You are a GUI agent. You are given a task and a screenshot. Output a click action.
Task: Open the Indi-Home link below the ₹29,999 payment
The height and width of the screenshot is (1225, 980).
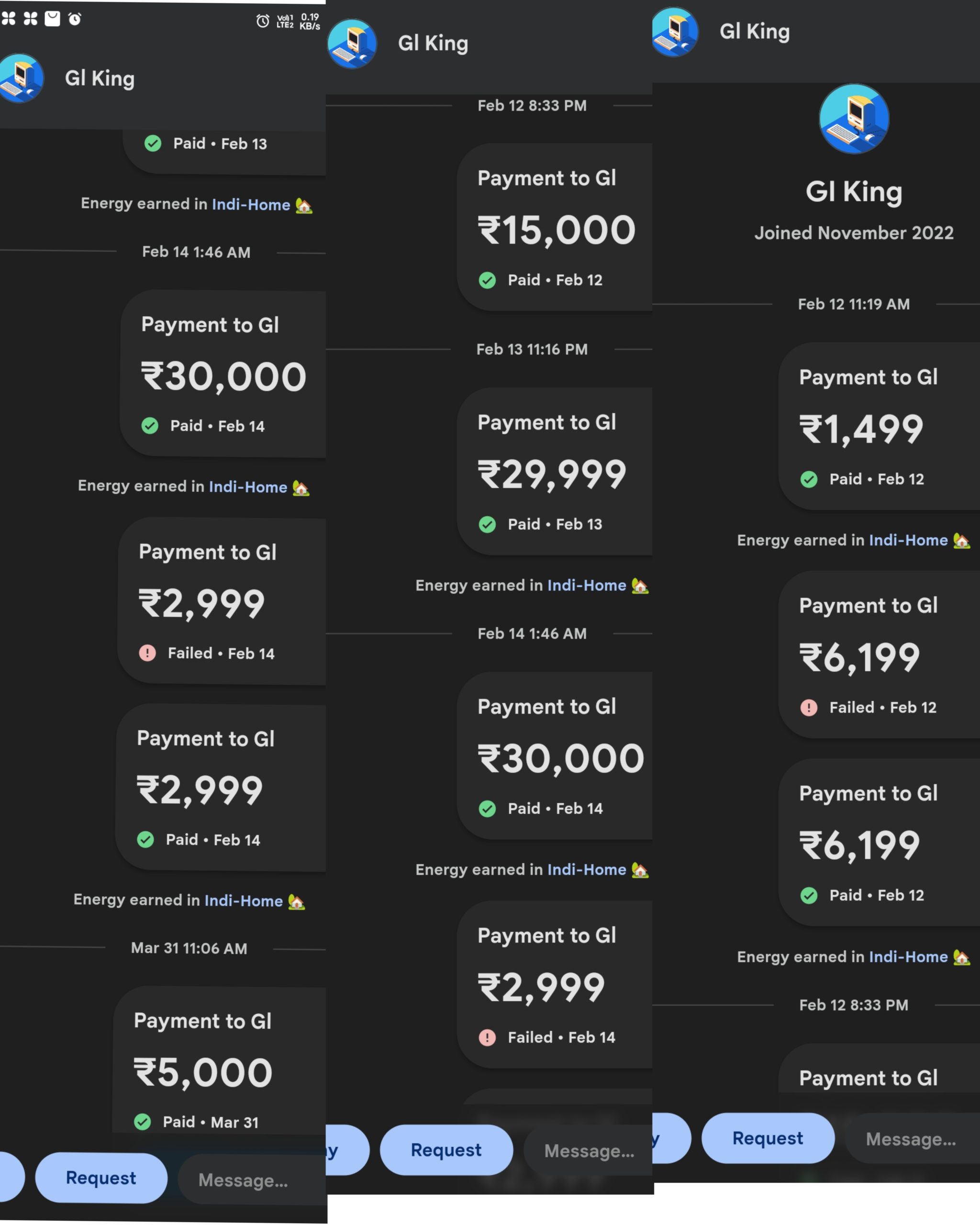[586, 585]
